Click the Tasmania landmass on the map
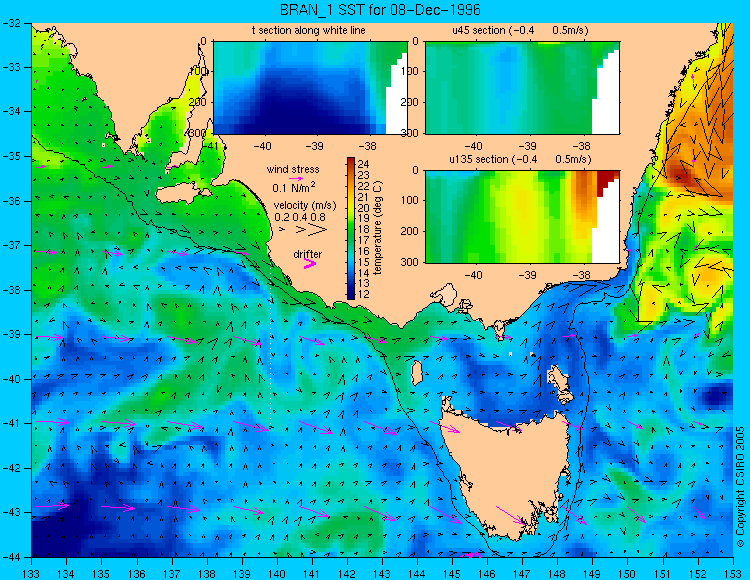 [x=505, y=471]
